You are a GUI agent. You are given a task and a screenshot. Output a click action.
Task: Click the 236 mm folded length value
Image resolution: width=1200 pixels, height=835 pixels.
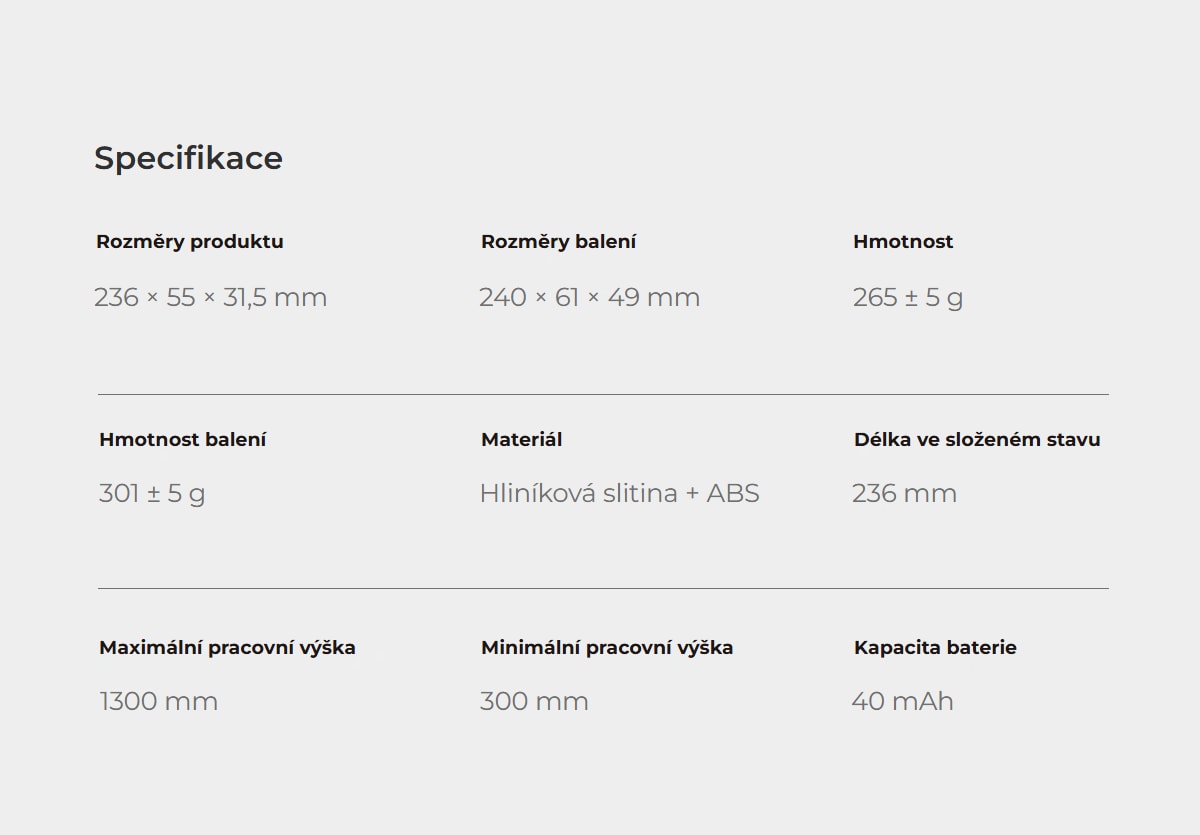pos(904,493)
